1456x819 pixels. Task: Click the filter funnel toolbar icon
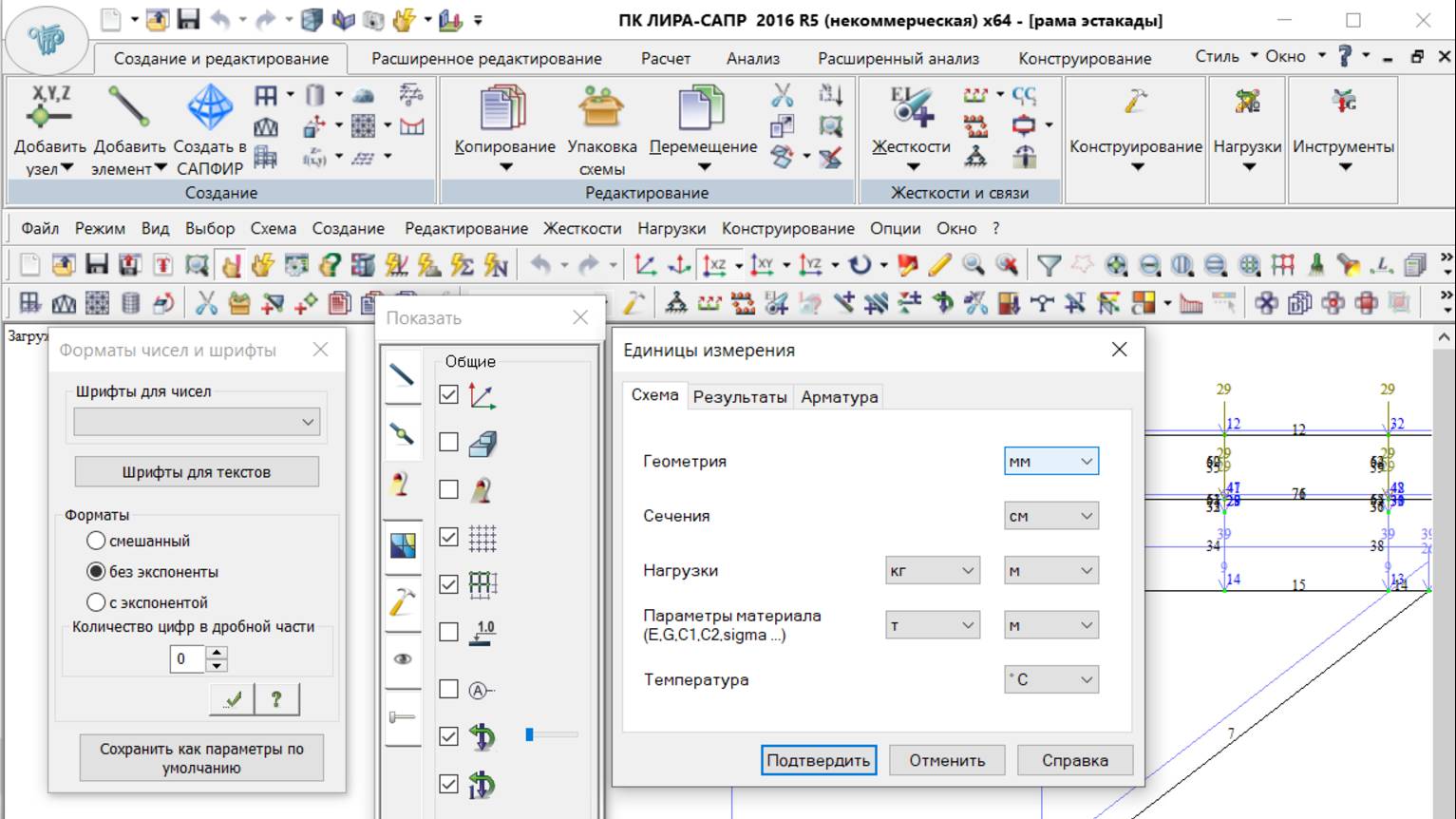click(x=1049, y=265)
